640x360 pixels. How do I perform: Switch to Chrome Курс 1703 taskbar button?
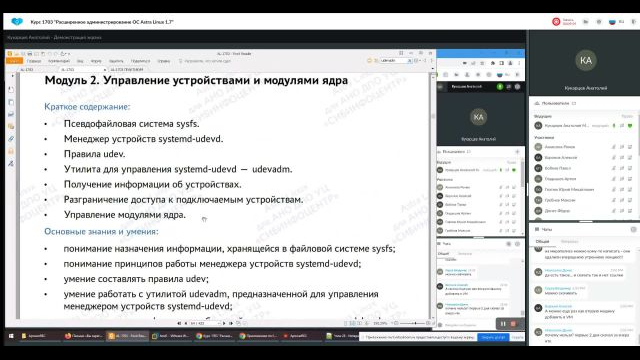tap(214, 336)
